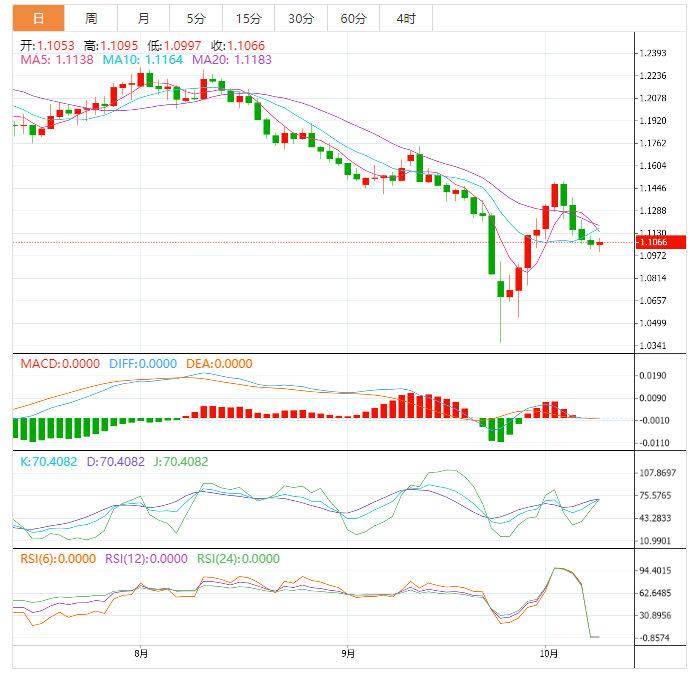The width and height of the screenshot is (692, 678).
Task: Click the 开:1.1053 opening price text
Action: [47, 45]
